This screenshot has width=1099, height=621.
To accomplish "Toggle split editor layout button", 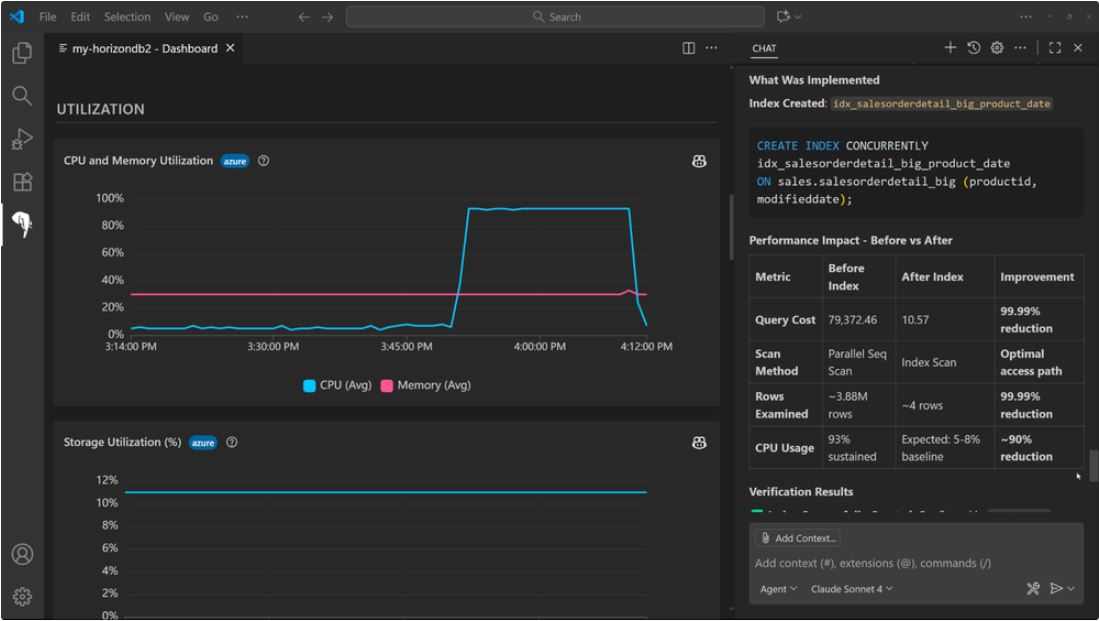I will [x=689, y=48].
